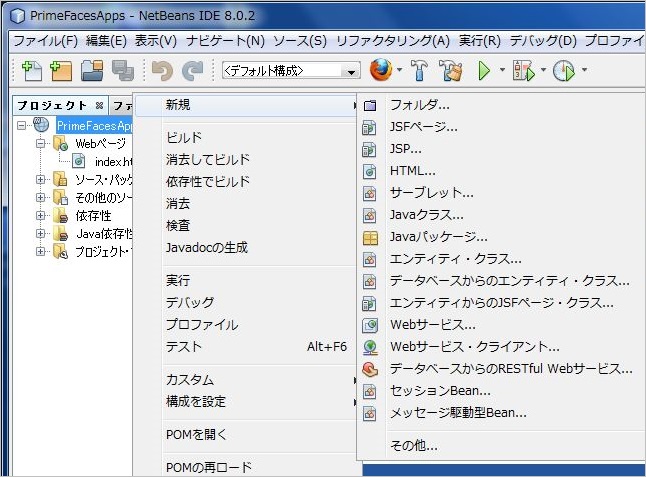Click the Build Project hammer icon
The image size is (646, 477).
[419, 70]
